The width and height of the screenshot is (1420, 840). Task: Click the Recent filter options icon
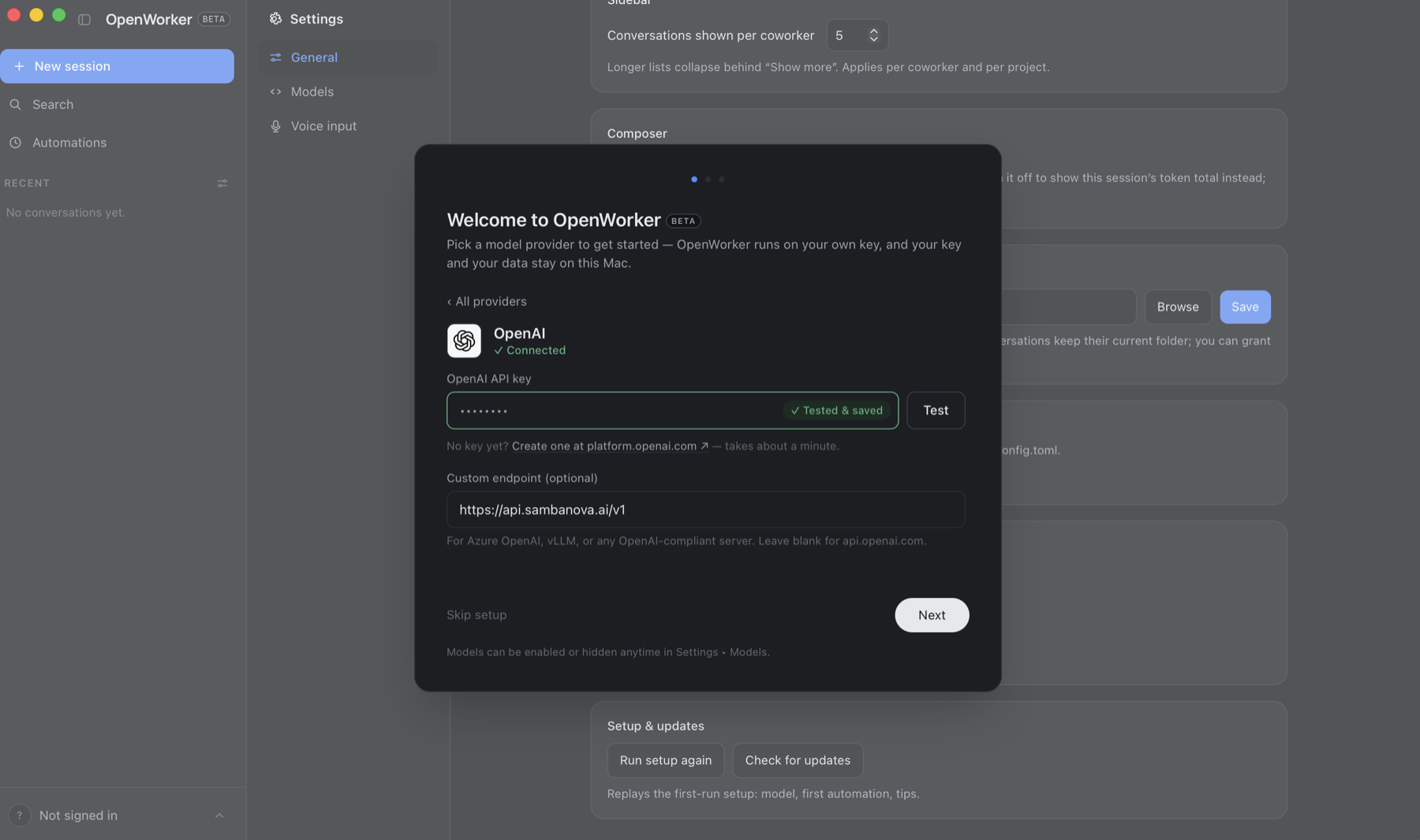222,183
